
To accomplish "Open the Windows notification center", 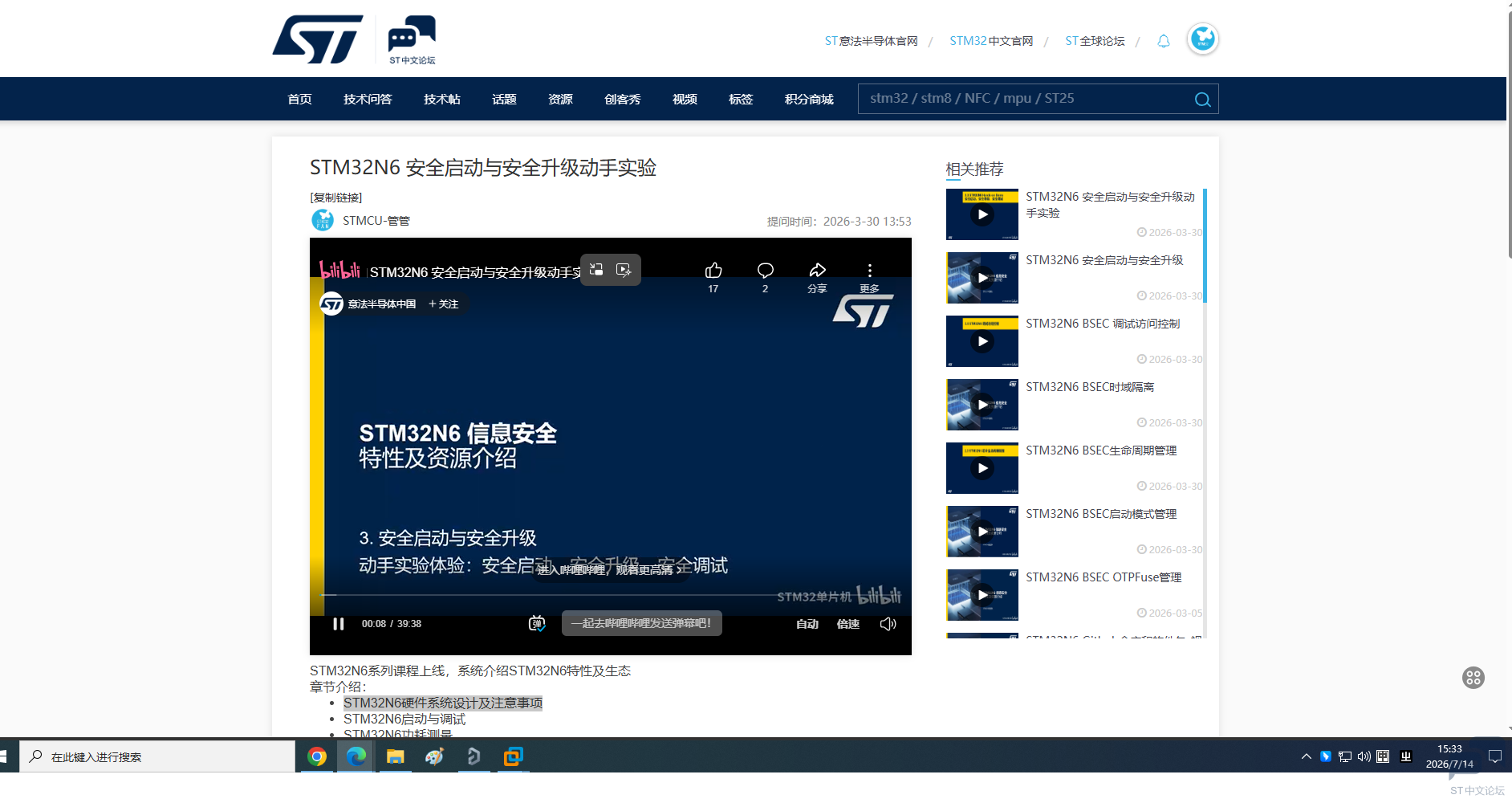I will click(x=1495, y=756).
